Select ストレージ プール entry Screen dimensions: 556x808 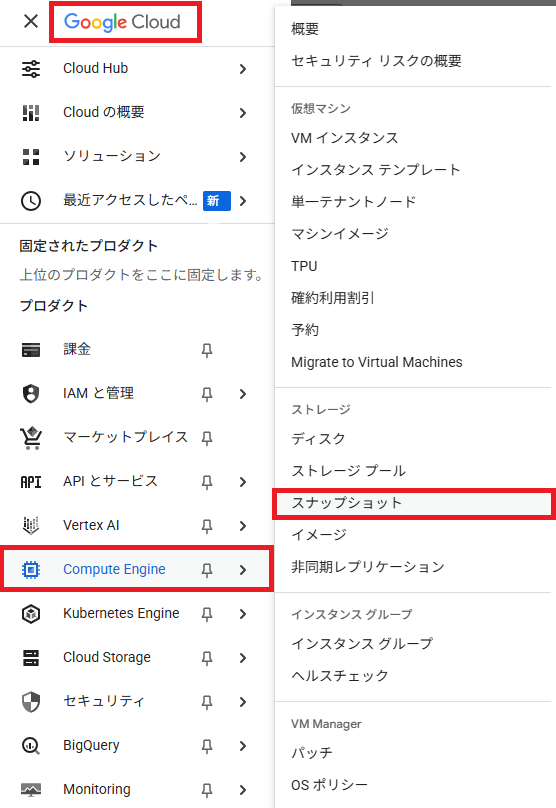click(x=348, y=471)
